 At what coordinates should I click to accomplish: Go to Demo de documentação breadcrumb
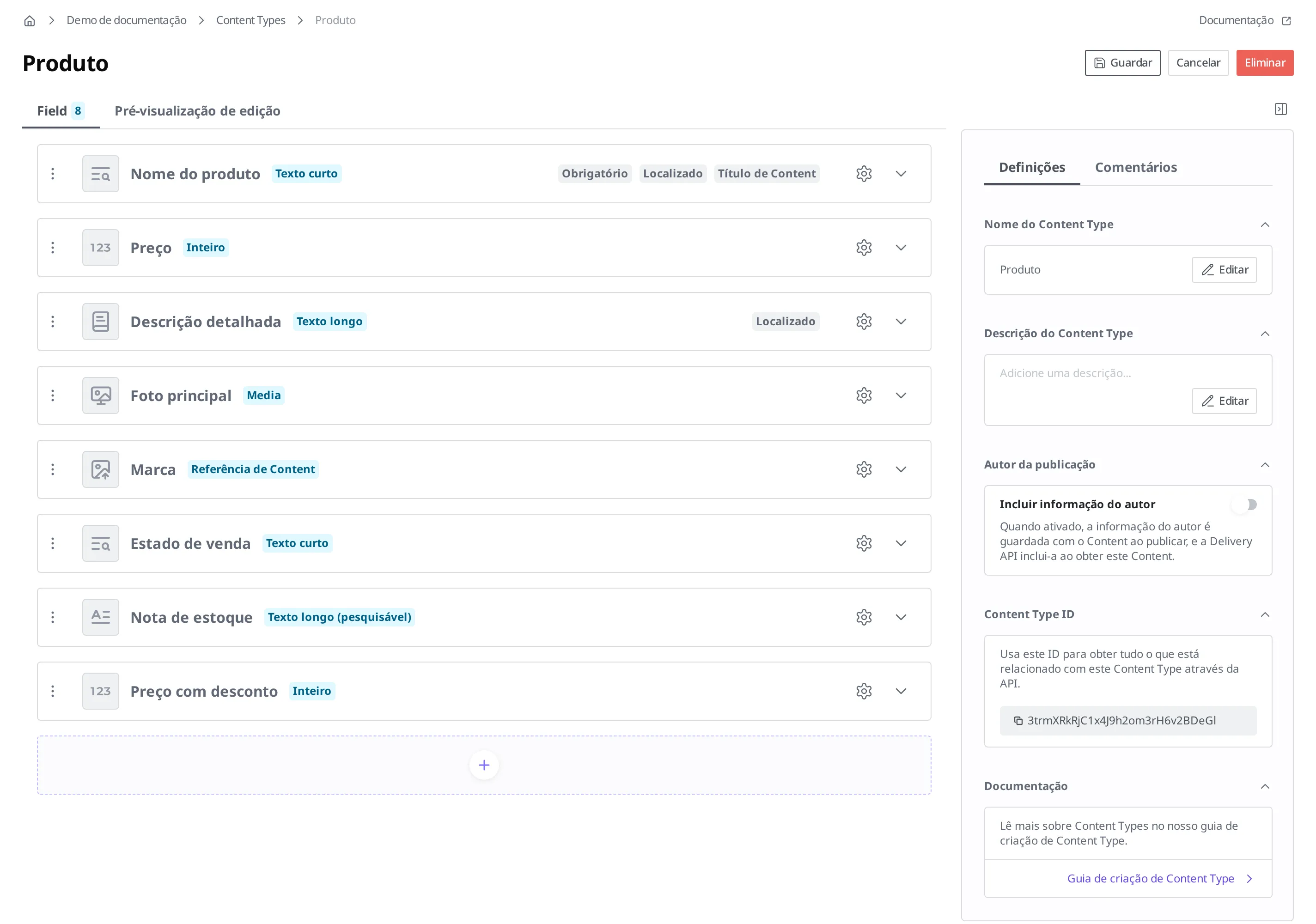point(126,21)
